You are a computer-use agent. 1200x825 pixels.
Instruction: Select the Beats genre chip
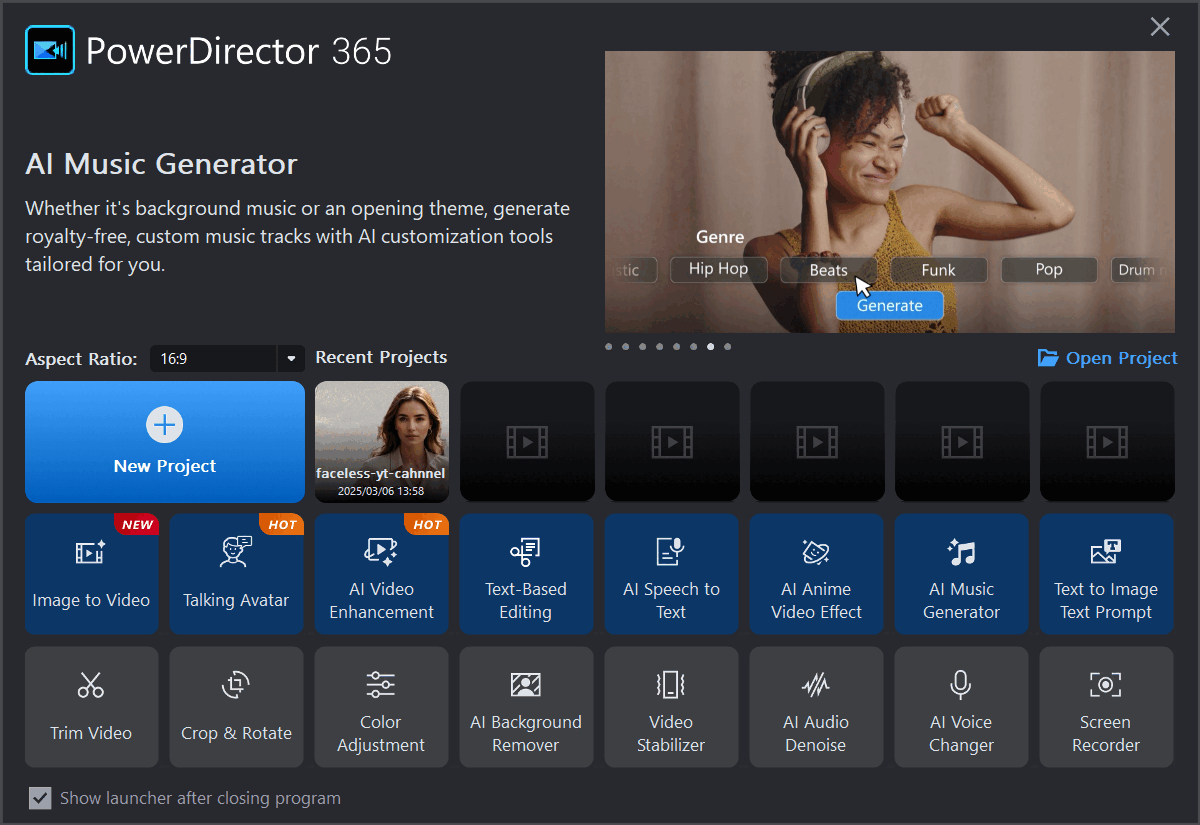pos(828,269)
